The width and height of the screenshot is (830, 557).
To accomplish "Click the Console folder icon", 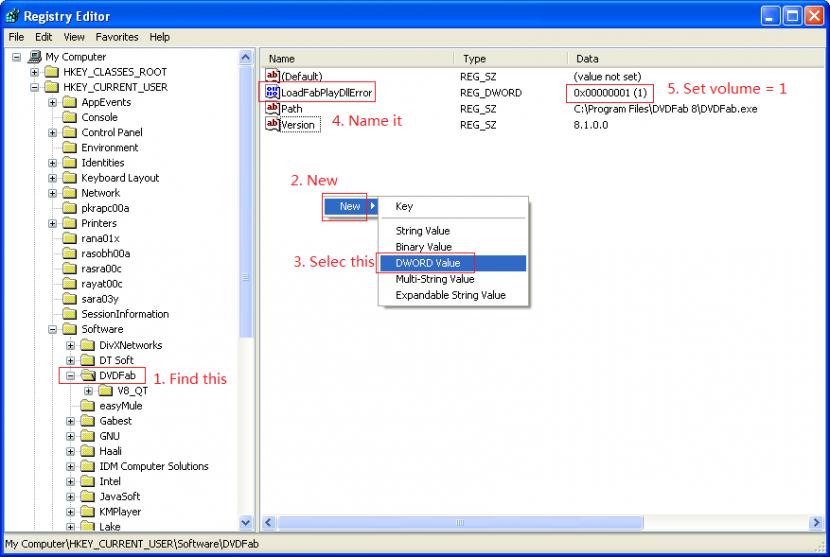I will (x=70, y=117).
